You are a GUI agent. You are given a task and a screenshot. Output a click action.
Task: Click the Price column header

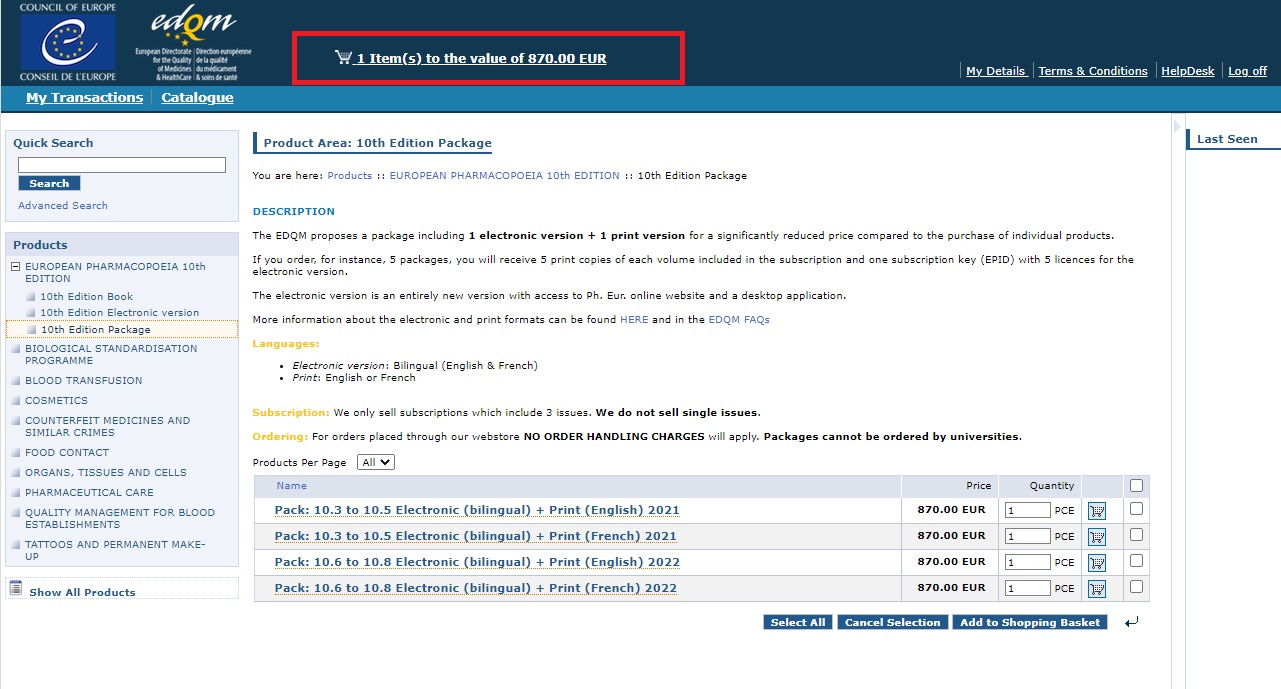point(978,486)
